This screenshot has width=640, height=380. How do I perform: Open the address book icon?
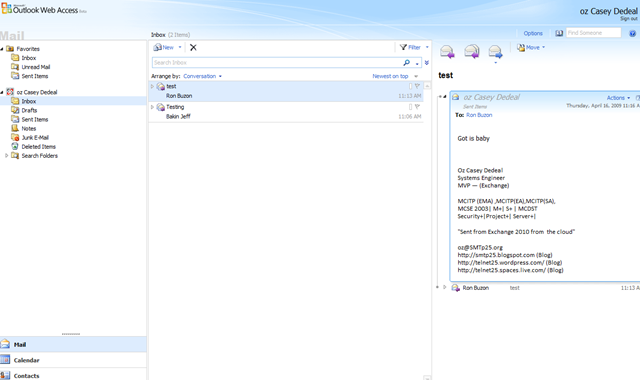(x=559, y=33)
